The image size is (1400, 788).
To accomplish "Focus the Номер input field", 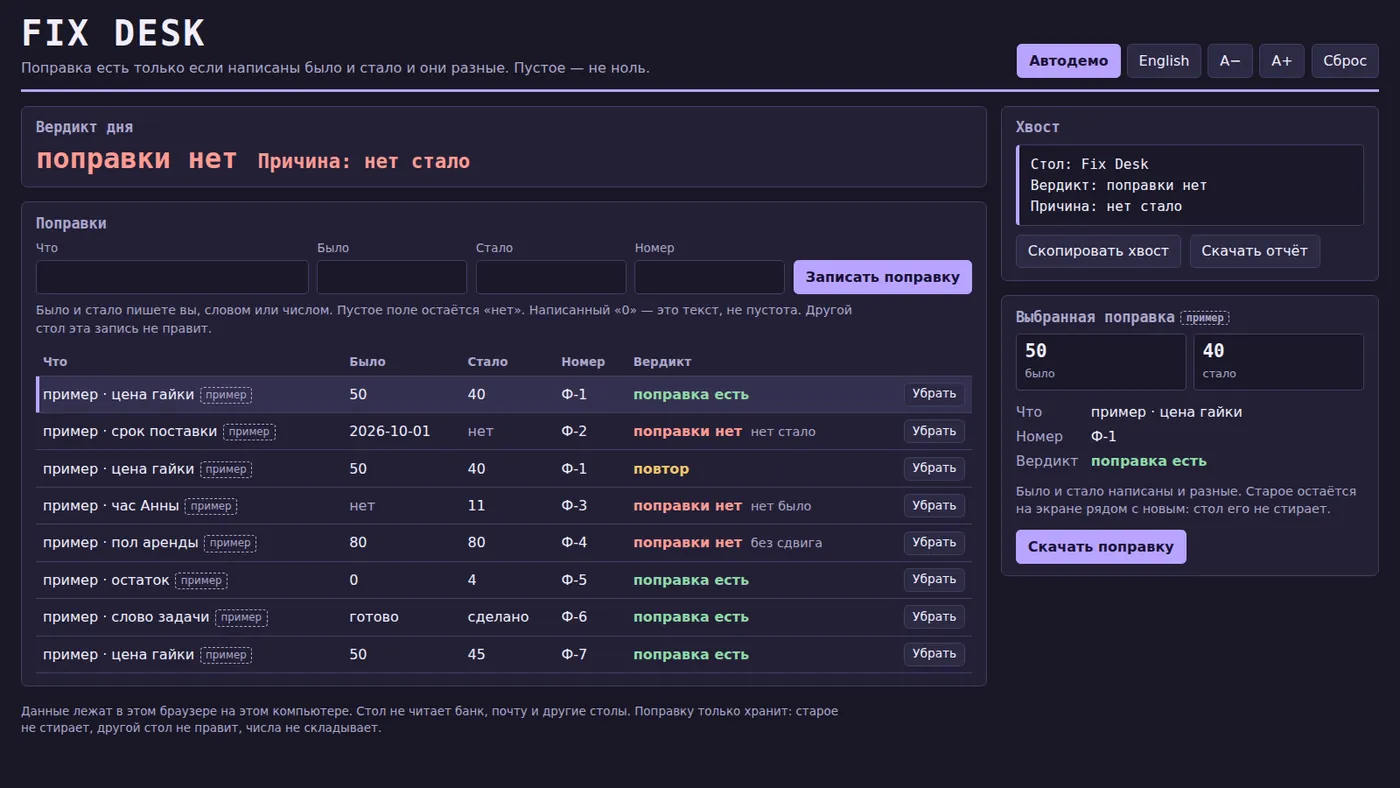I will click(709, 277).
